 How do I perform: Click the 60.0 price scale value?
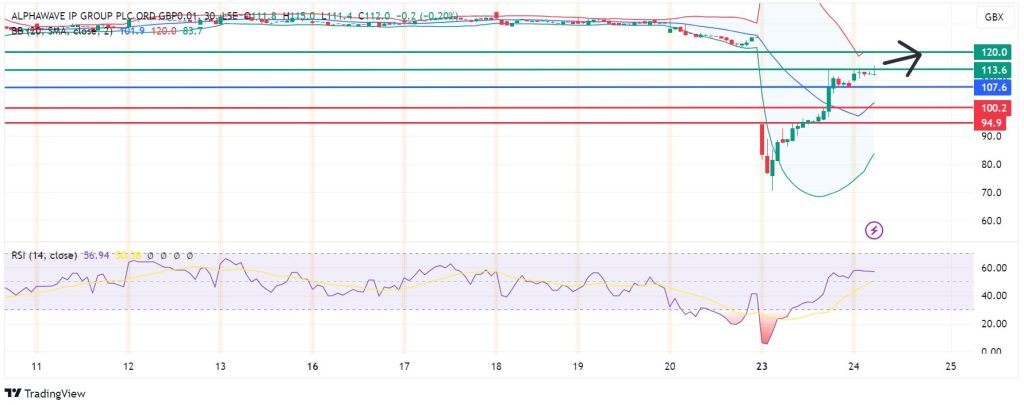click(x=990, y=221)
